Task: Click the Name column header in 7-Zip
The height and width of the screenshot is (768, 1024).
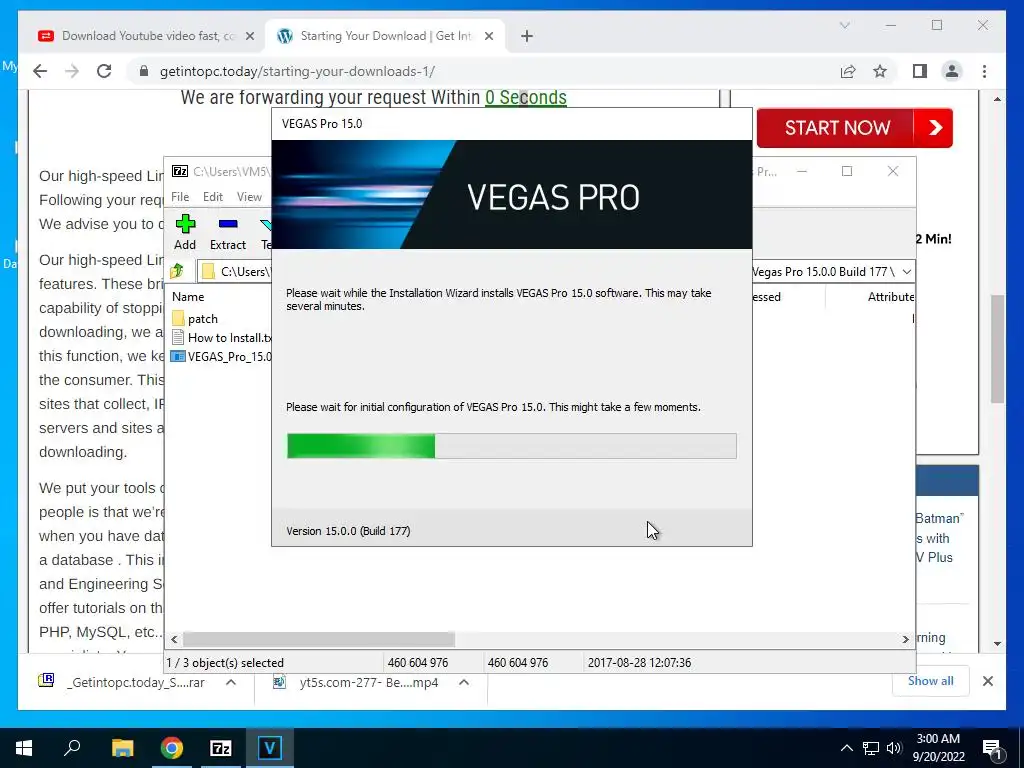Action: coord(188,296)
